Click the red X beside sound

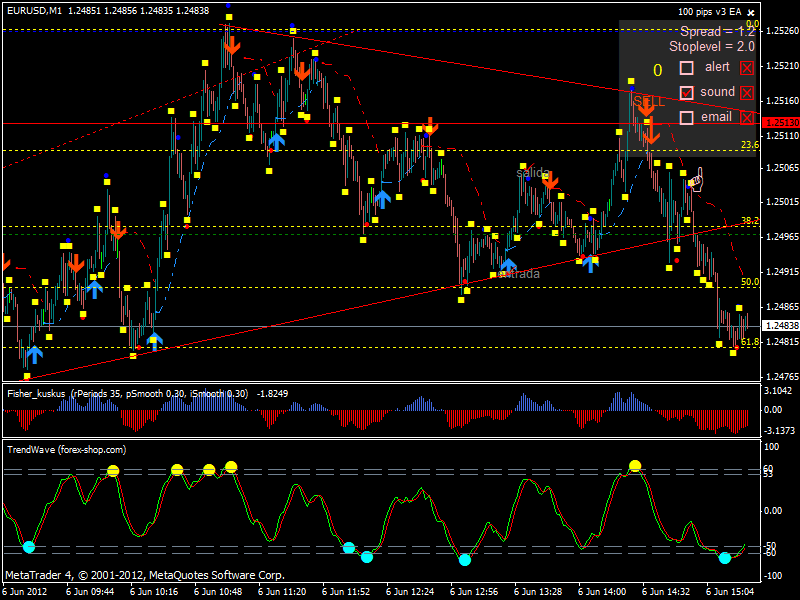pos(747,92)
